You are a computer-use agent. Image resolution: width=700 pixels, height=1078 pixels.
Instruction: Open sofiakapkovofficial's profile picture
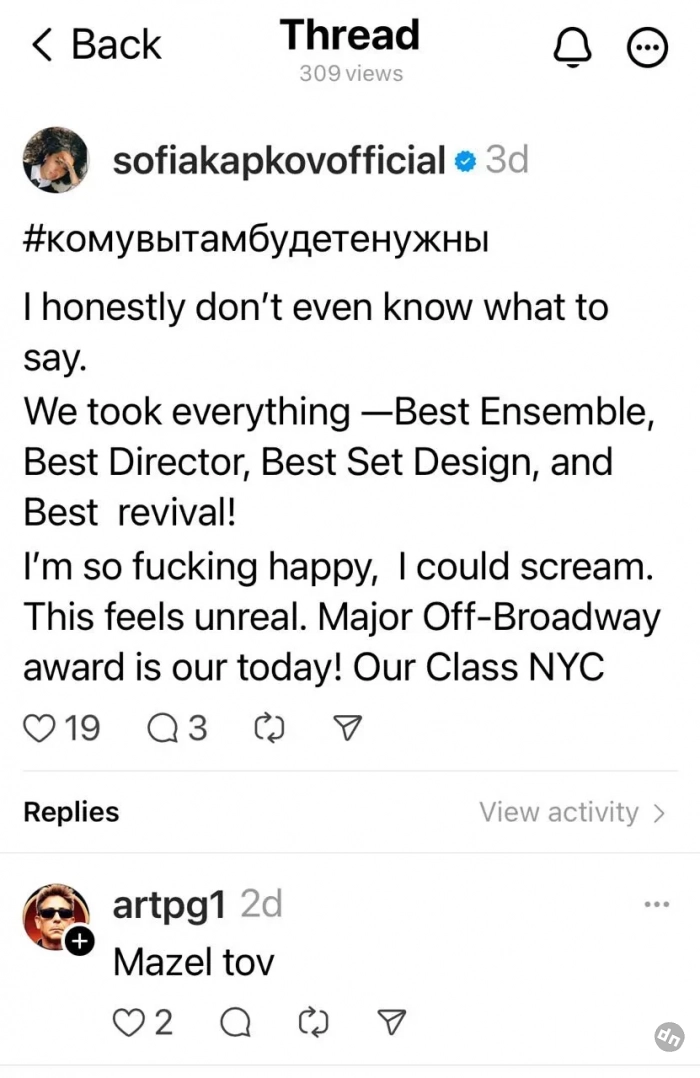click(x=55, y=160)
